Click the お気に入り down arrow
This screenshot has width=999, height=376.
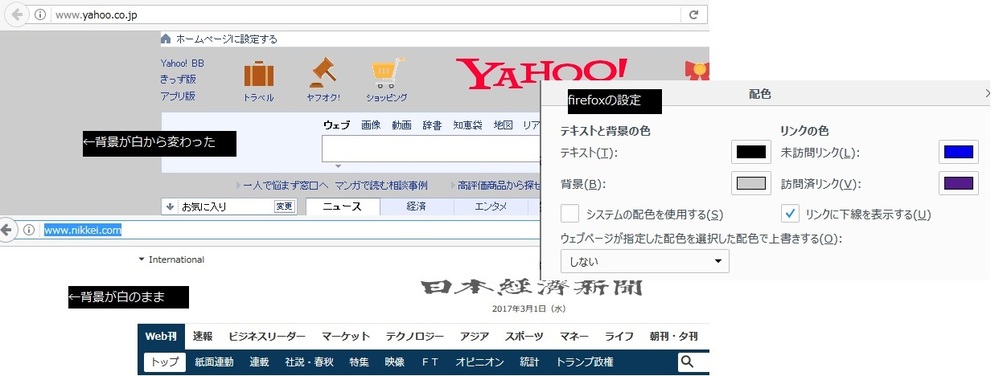[x=170, y=206]
